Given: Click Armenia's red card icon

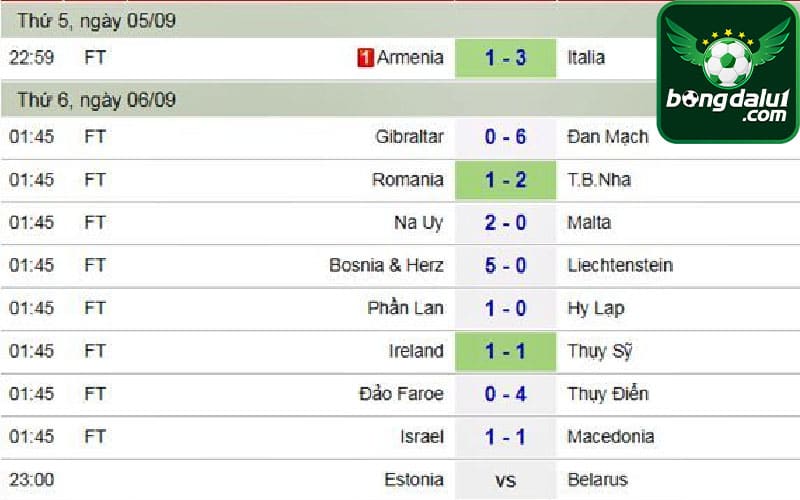Looking at the screenshot, I should tap(365, 58).
